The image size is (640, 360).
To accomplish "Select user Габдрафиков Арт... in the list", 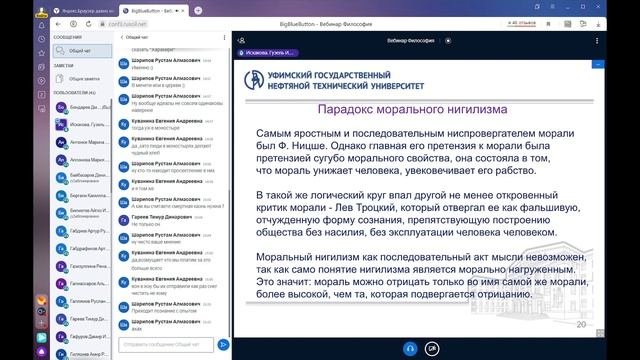I will coord(82,249).
